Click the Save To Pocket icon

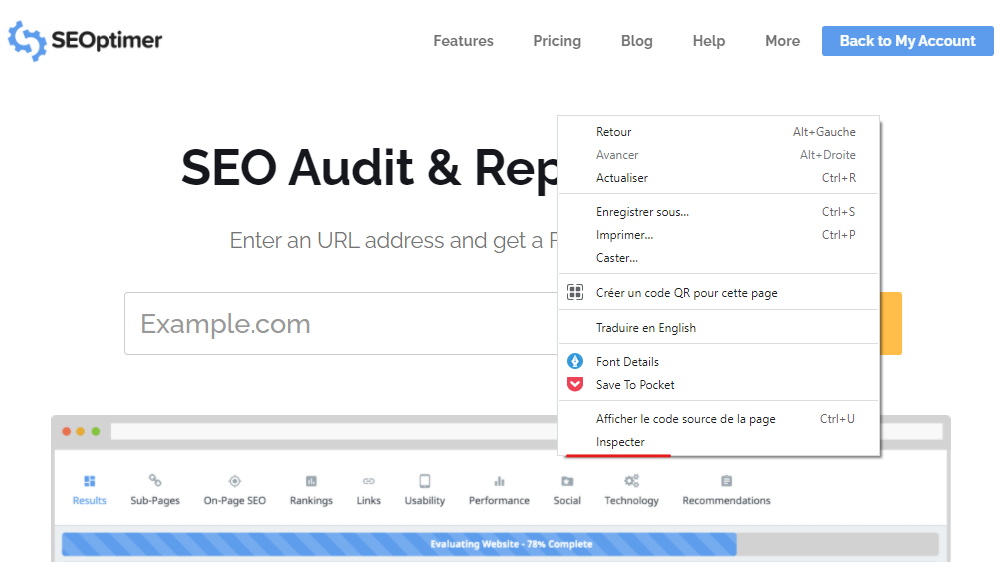pos(575,385)
